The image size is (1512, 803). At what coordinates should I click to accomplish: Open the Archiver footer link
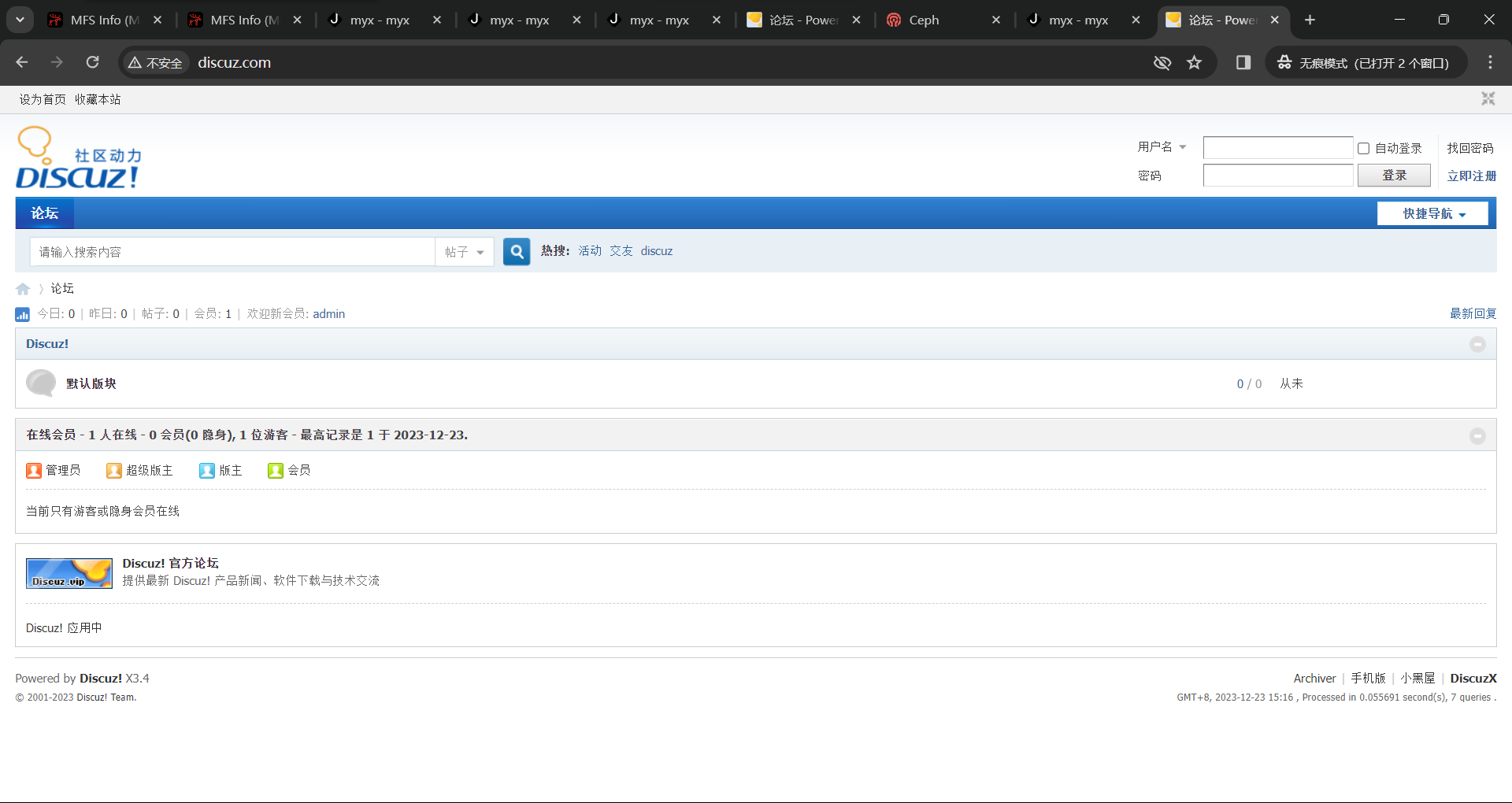pyautogui.click(x=1314, y=678)
